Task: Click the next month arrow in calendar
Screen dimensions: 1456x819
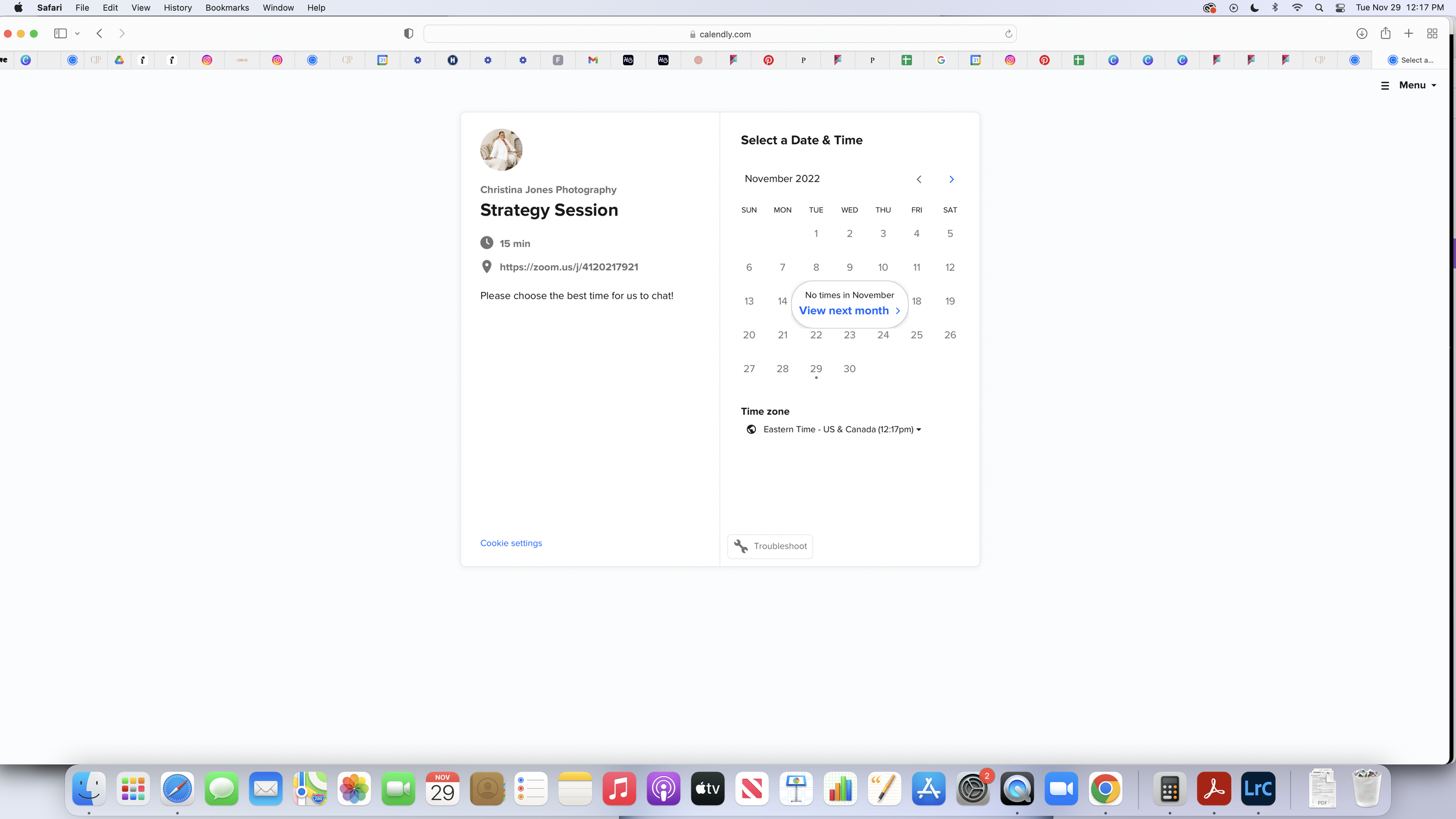Action: [x=951, y=179]
